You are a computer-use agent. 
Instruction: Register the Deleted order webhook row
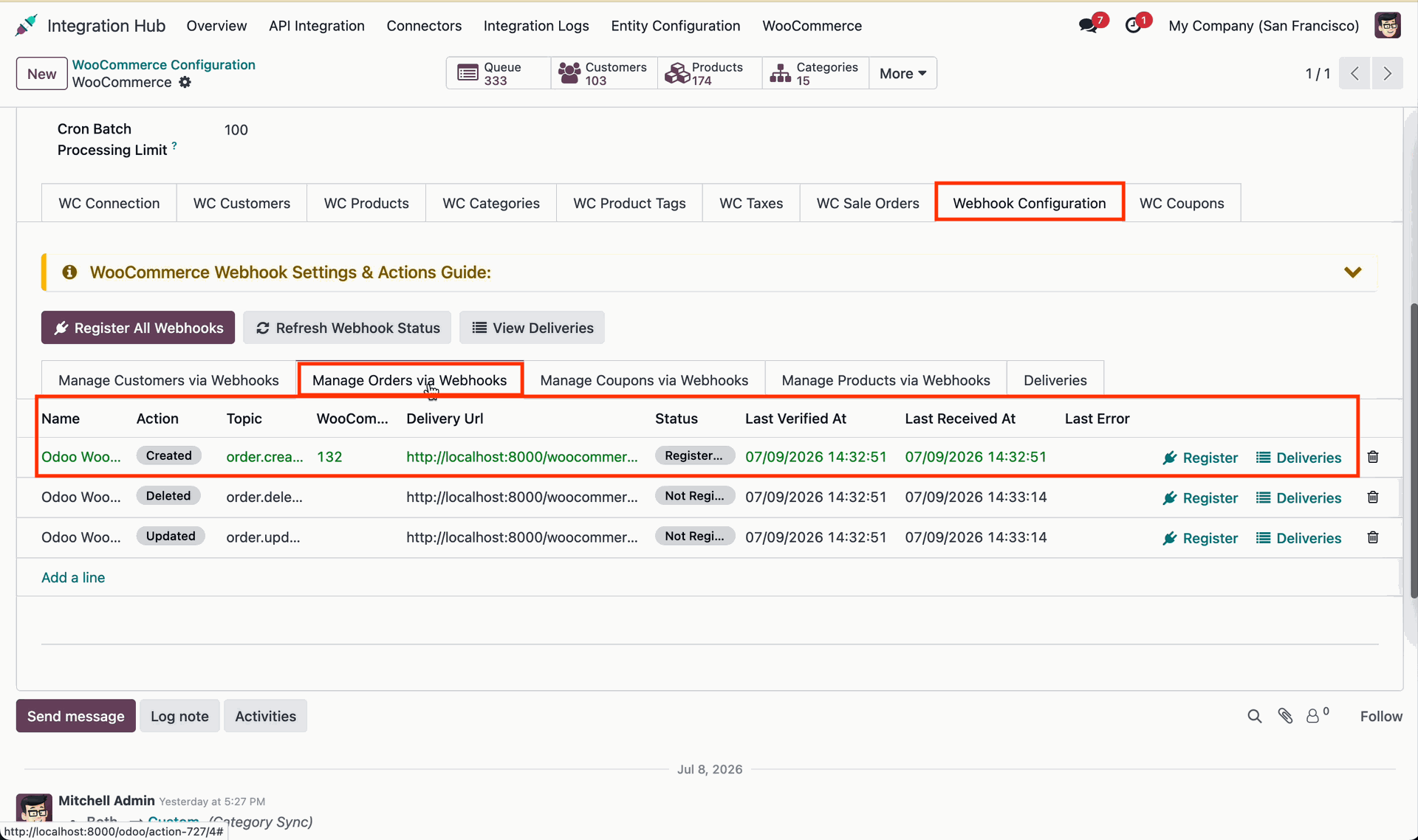click(x=1200, y=498)
